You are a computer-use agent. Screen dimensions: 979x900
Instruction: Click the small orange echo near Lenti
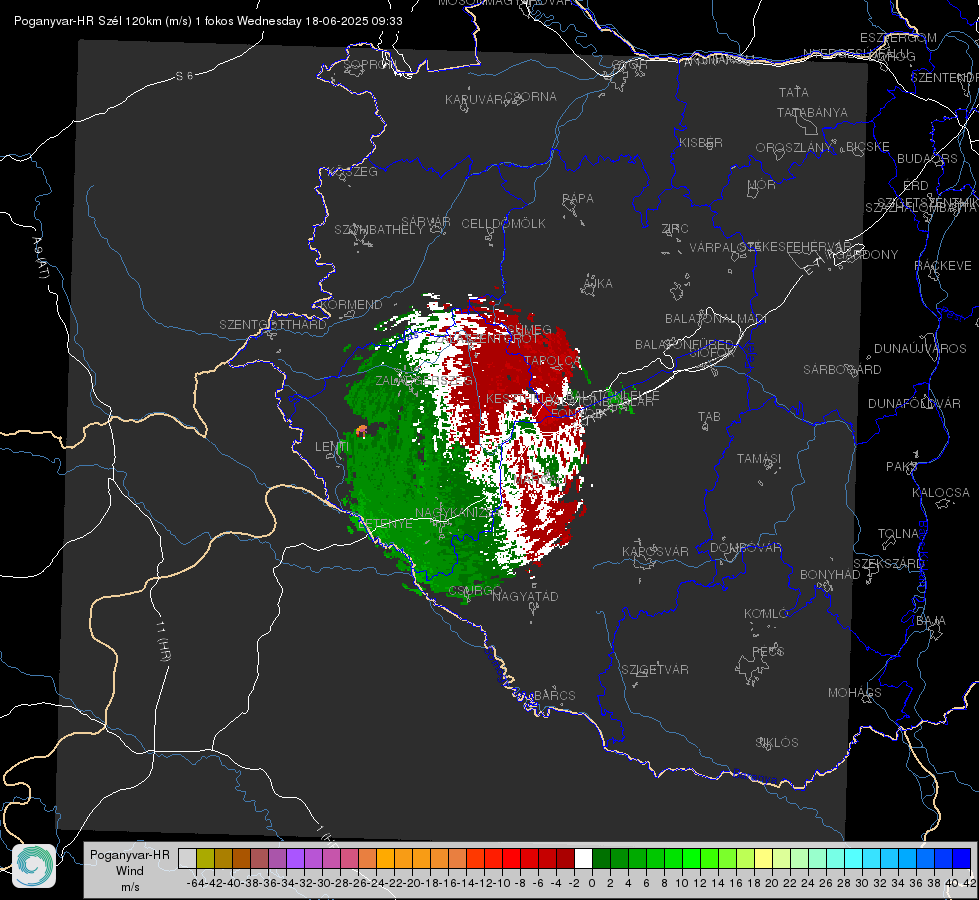(x=361, y=430)
